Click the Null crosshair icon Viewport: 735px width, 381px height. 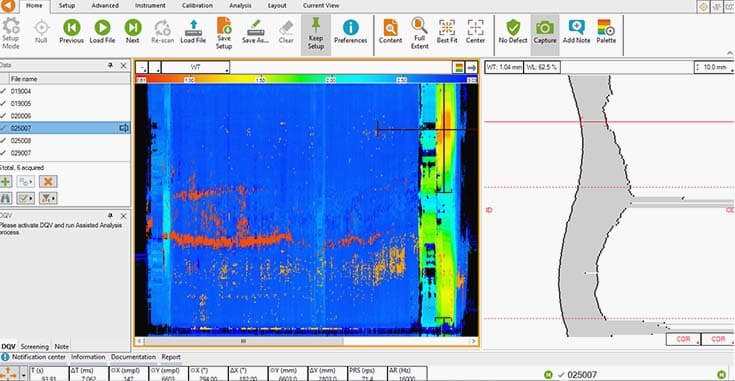41,28
